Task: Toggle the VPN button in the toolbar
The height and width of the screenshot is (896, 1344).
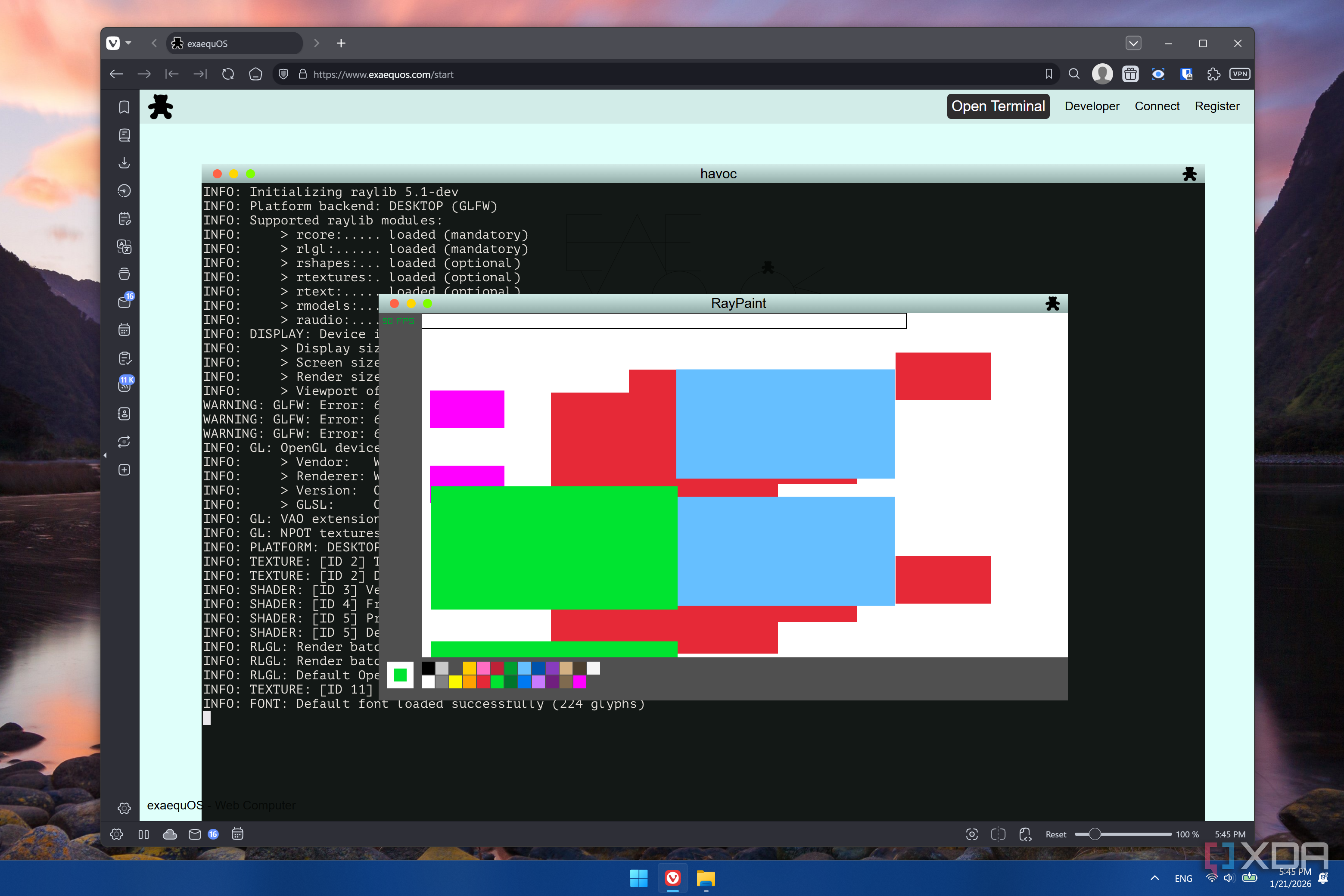Action: coord(1240,74)
